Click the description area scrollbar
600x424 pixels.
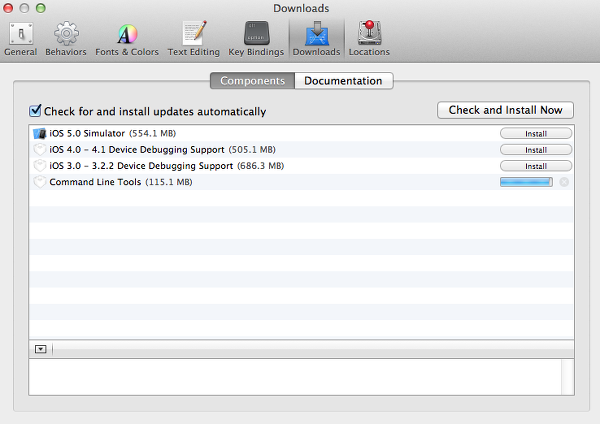pyautogui.click(x=567, y=377)
